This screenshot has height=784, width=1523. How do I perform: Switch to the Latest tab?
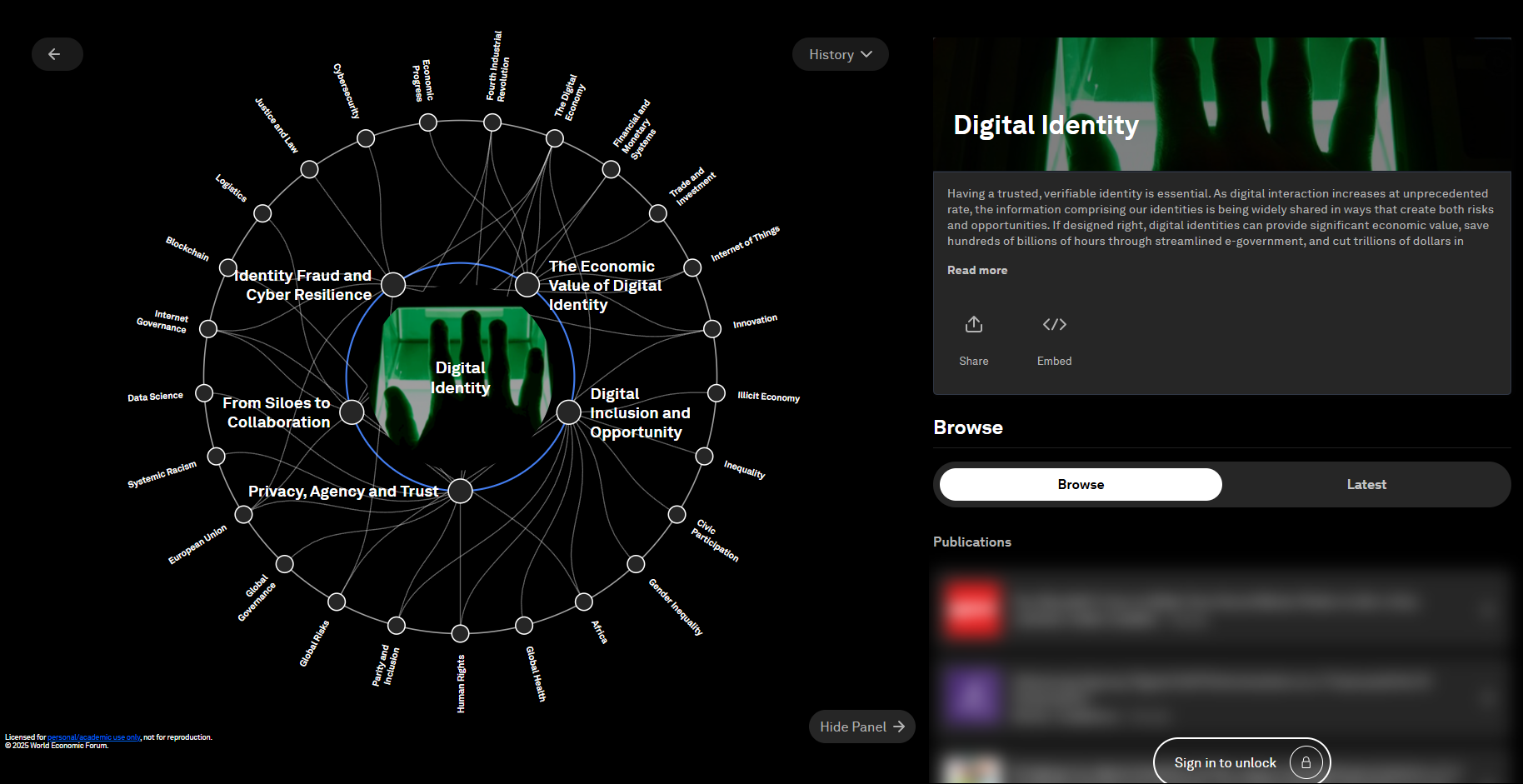(x=1366, y=484)
